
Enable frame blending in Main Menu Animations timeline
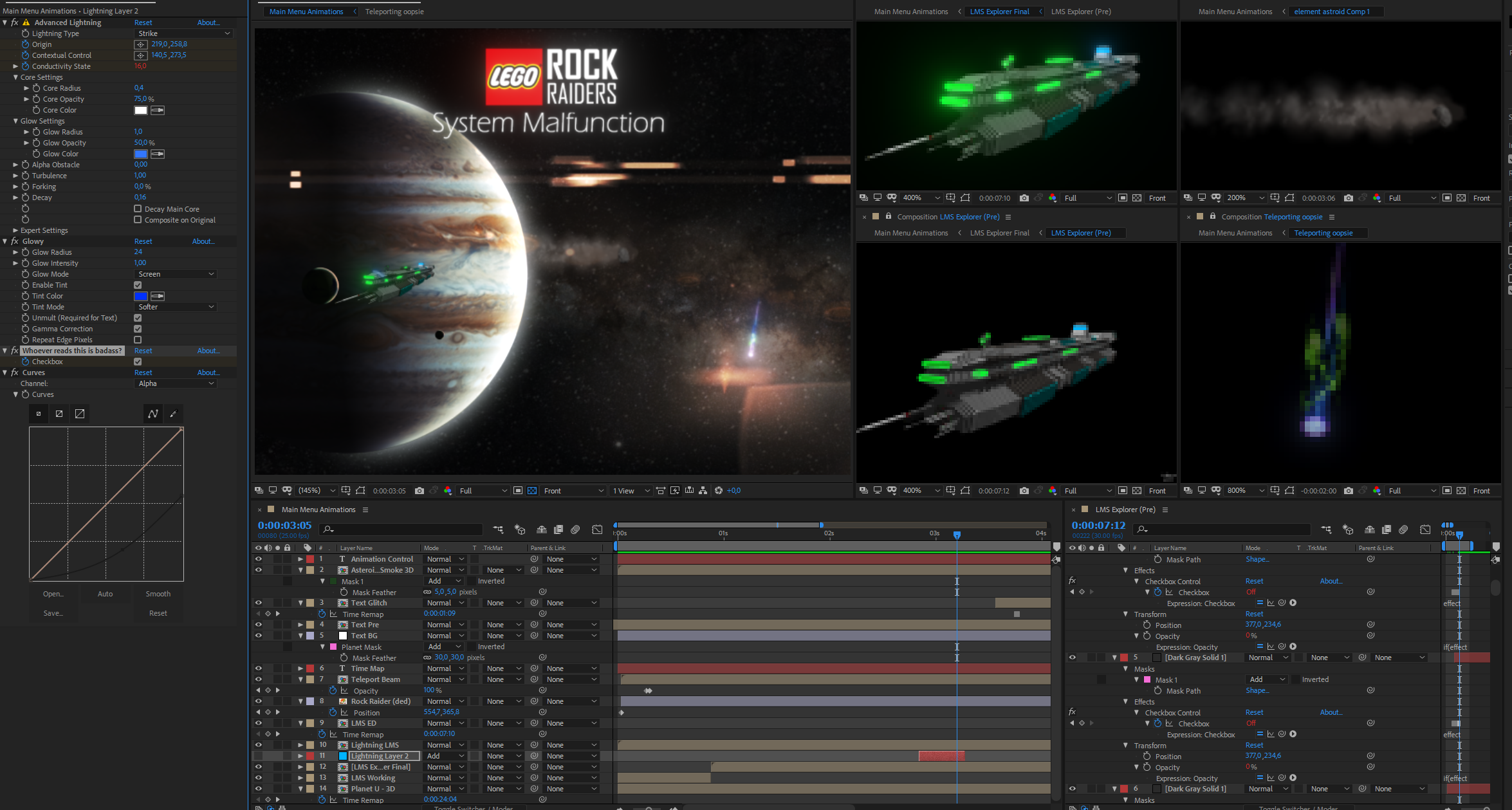[558, 529]
